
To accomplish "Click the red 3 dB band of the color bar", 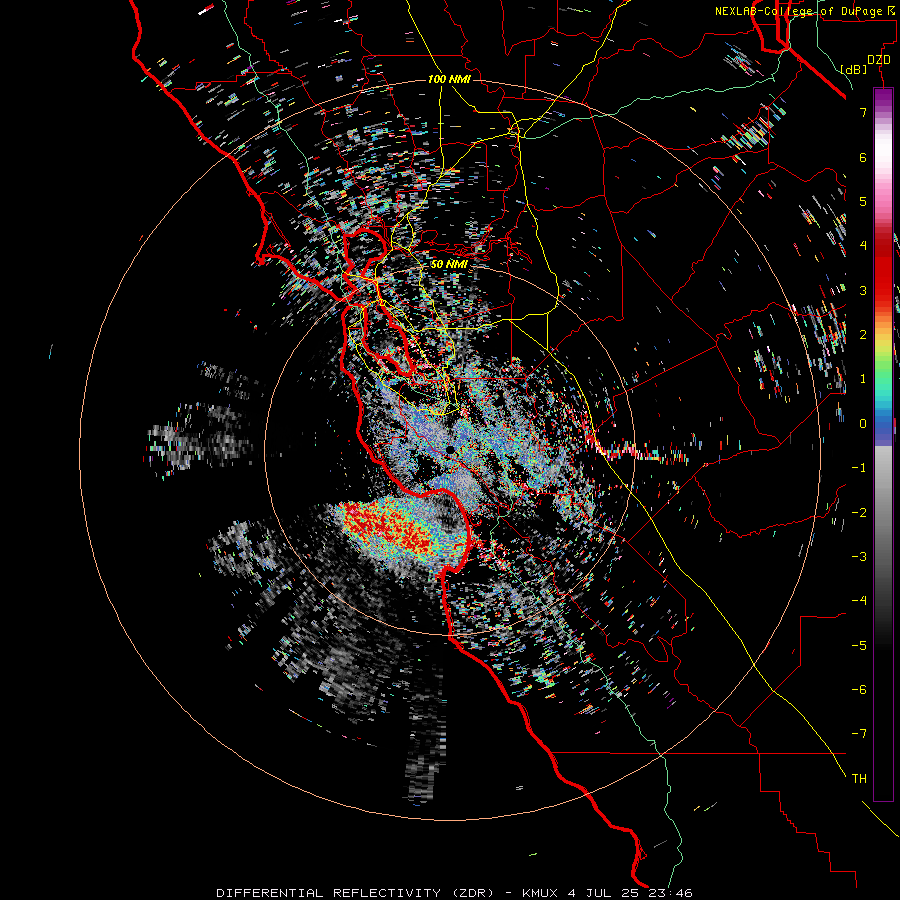I will tap(883, 290).
